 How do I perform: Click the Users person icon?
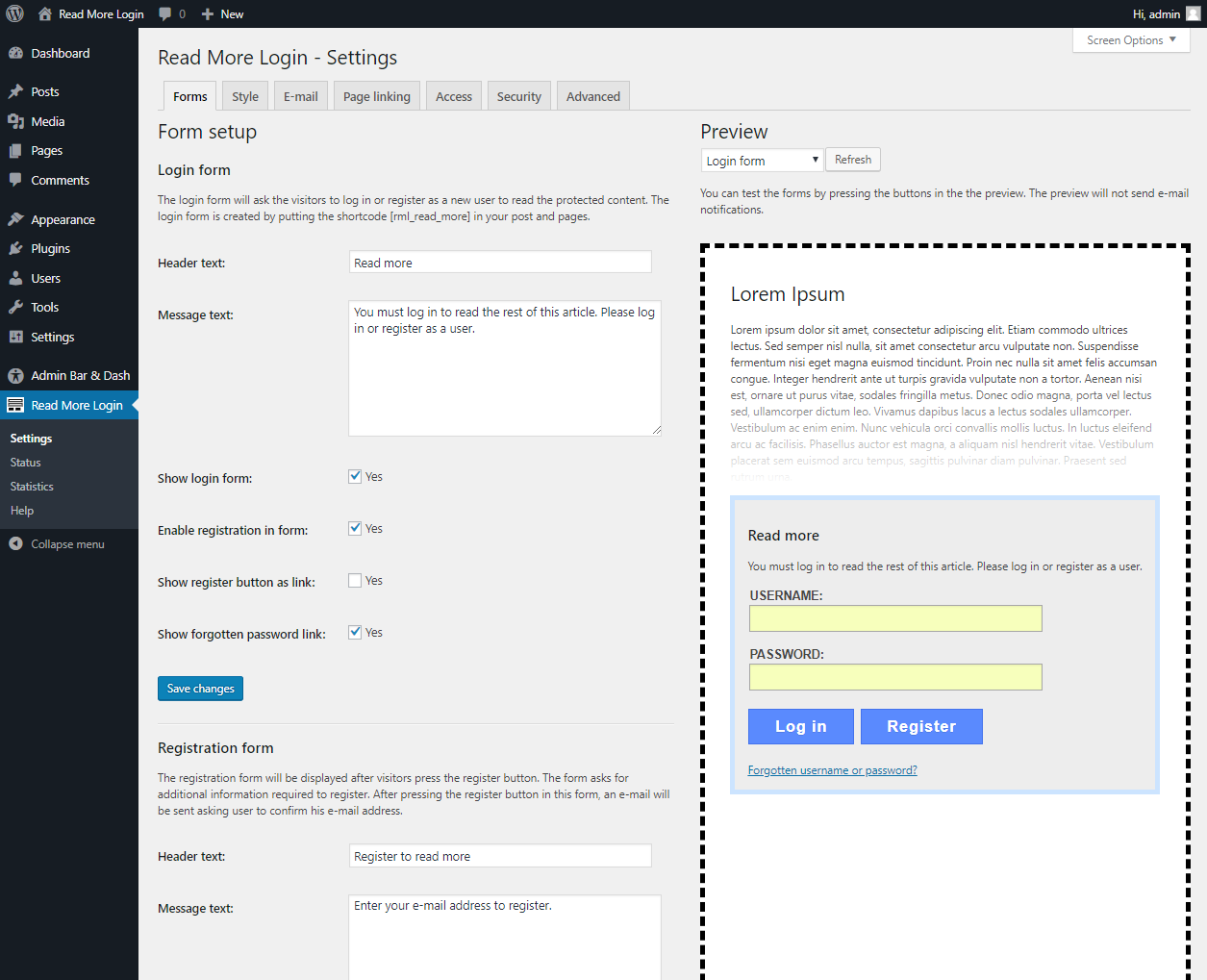coord(15,279)
